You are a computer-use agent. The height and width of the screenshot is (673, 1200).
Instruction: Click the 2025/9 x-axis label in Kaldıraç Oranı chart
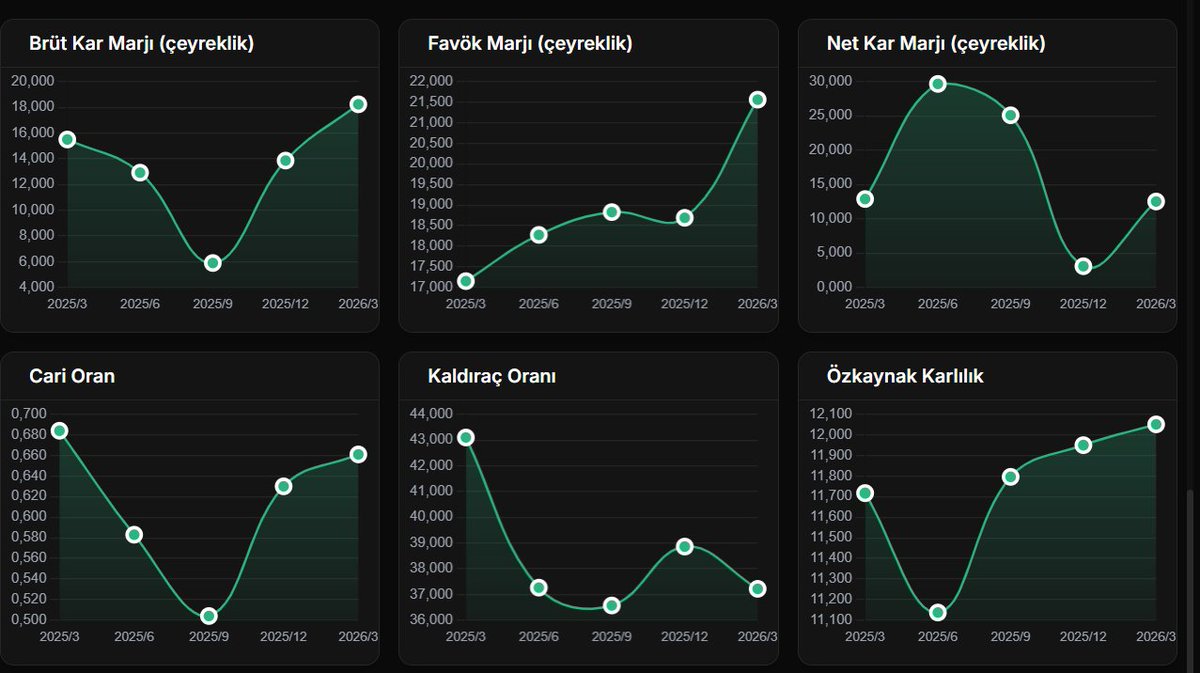click(x=612, y=636)
